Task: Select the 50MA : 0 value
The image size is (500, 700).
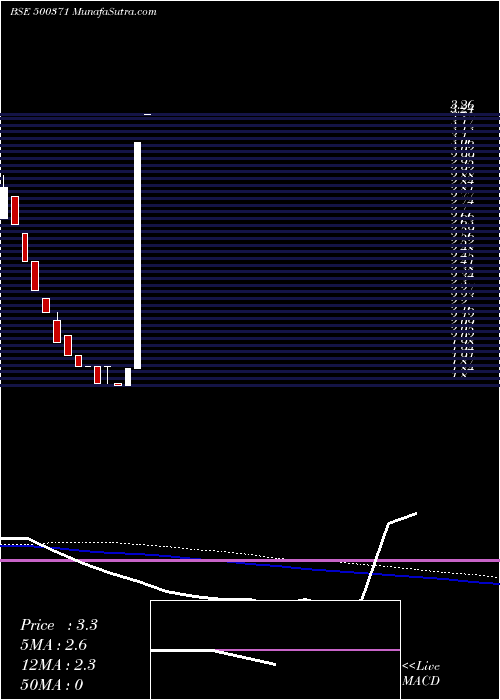Action: pos(52,685)
